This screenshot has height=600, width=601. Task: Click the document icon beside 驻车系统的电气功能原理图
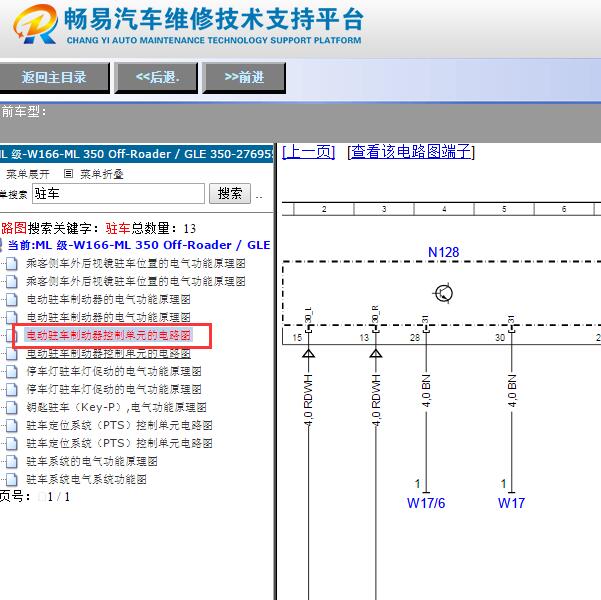coord(11,461)
